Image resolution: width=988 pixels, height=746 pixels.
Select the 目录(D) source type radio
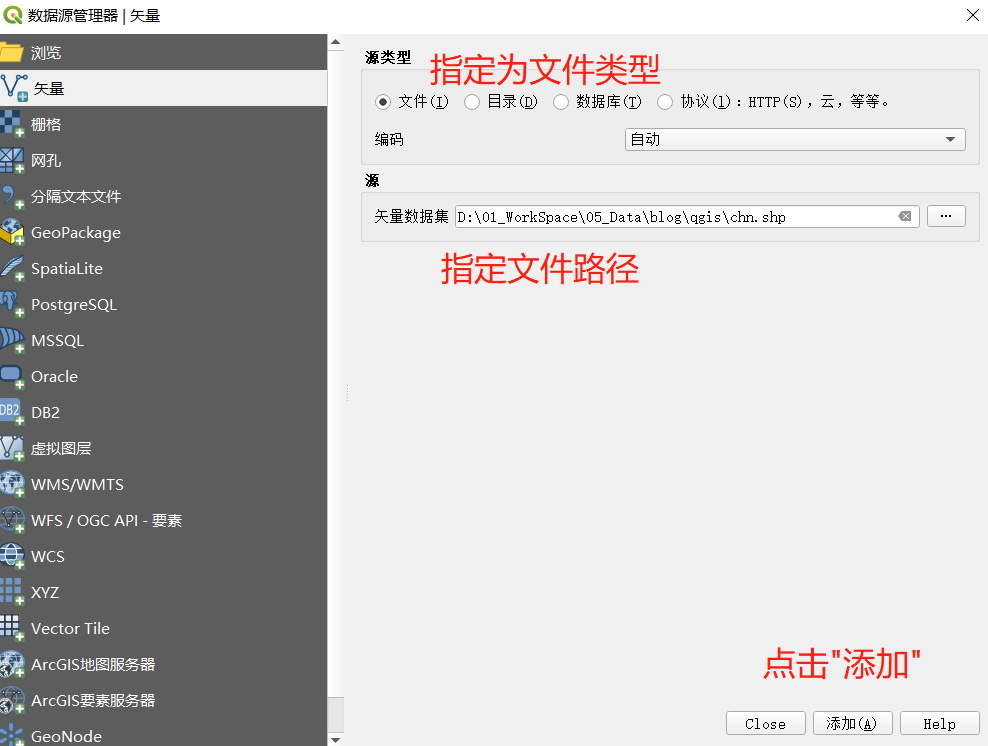(x=470, y=101)
